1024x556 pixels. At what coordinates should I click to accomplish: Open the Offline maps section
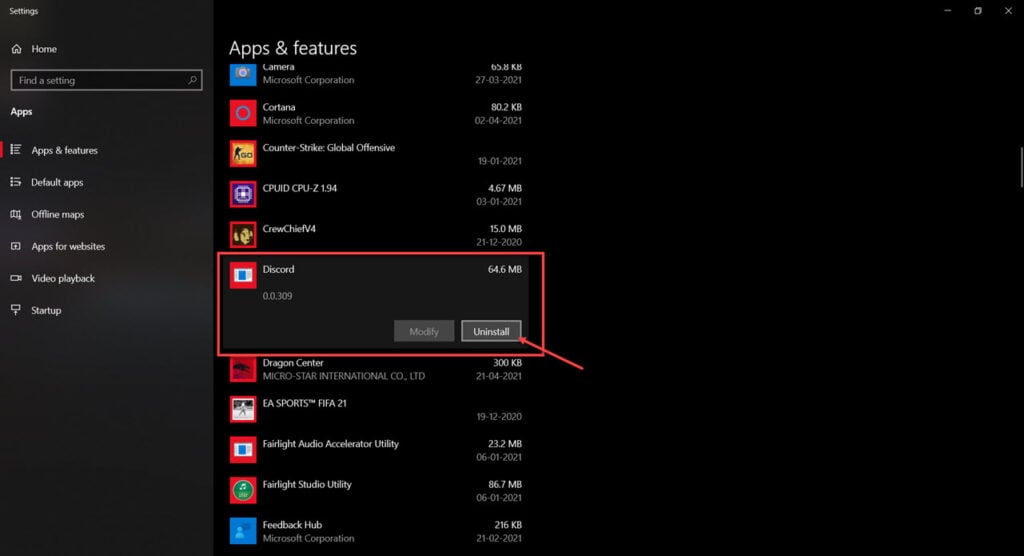(57, 214)
